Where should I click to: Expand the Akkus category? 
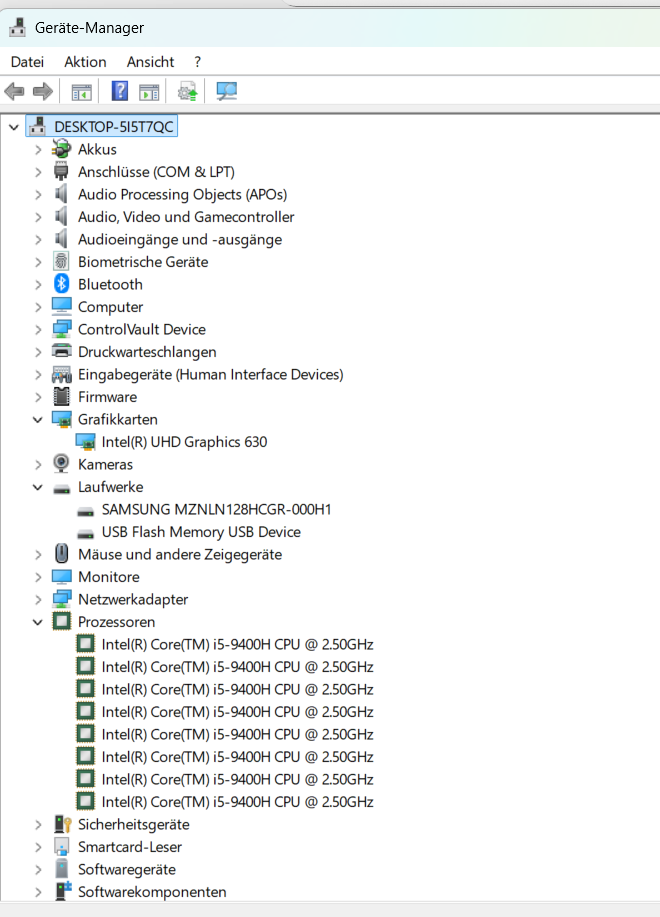(38, 150)
